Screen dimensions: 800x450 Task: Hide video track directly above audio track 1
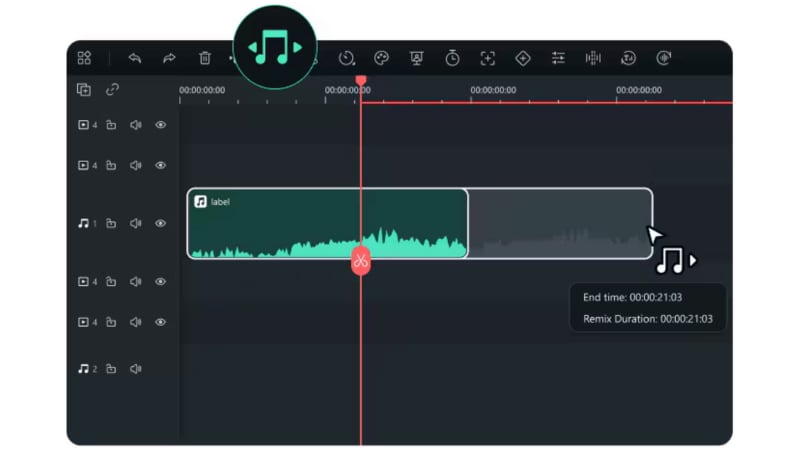[160, 165]
